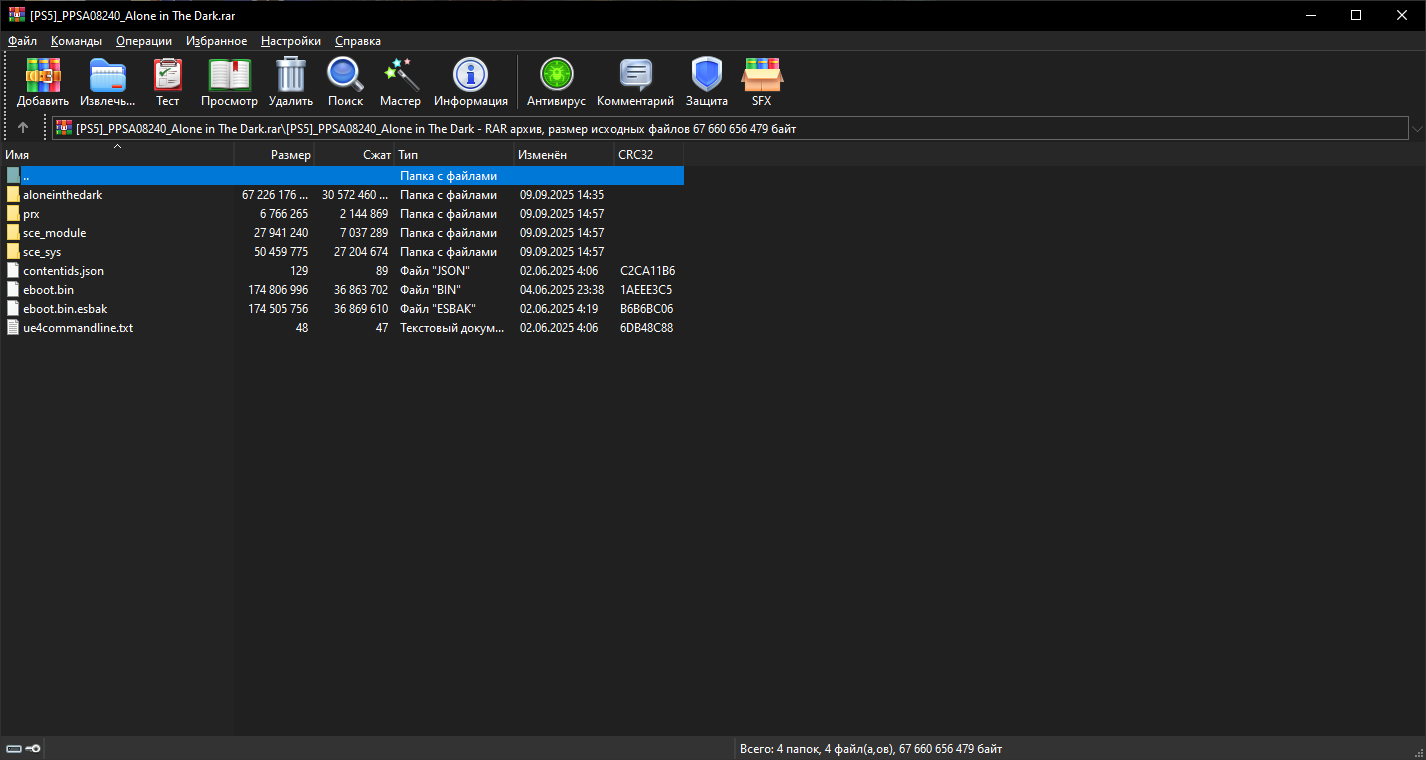Click the Файл "JSON" type cell

click(435, 271)
